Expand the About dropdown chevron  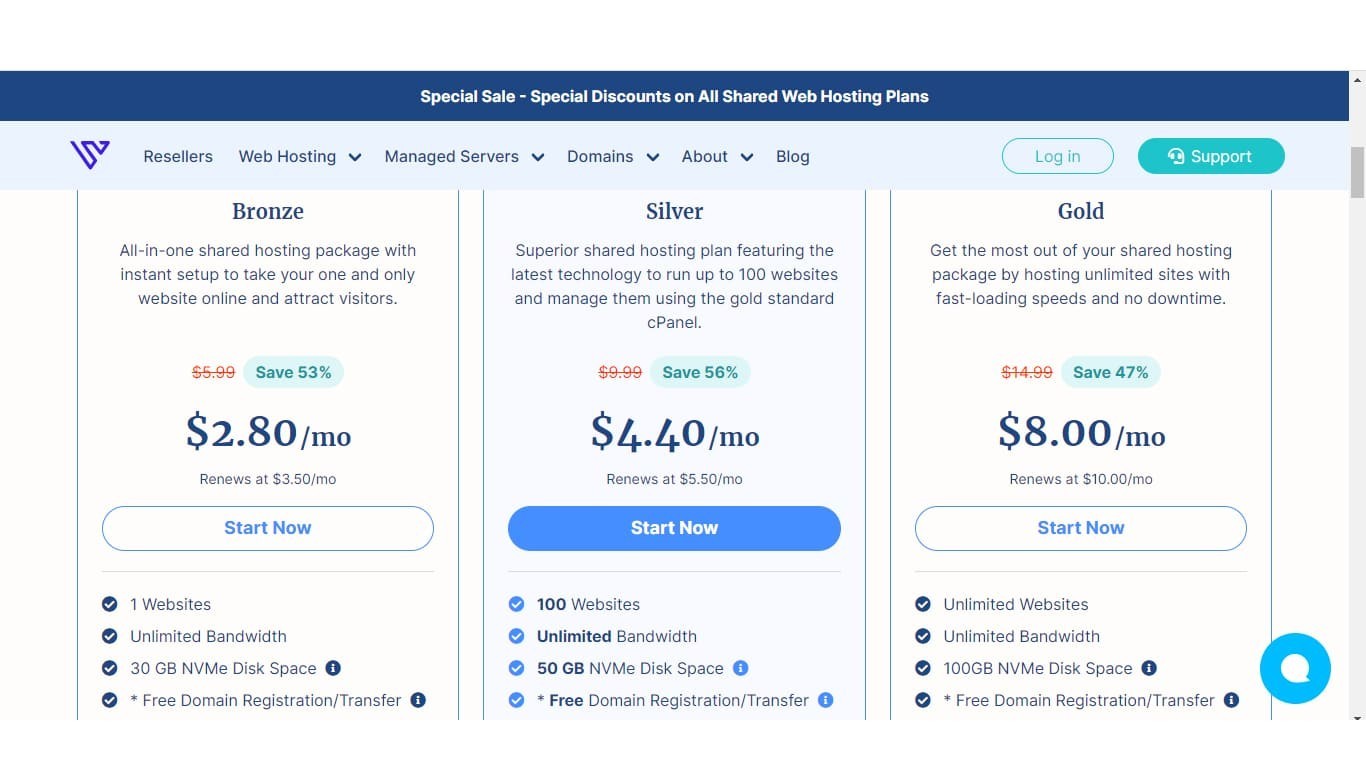point(746,157)
